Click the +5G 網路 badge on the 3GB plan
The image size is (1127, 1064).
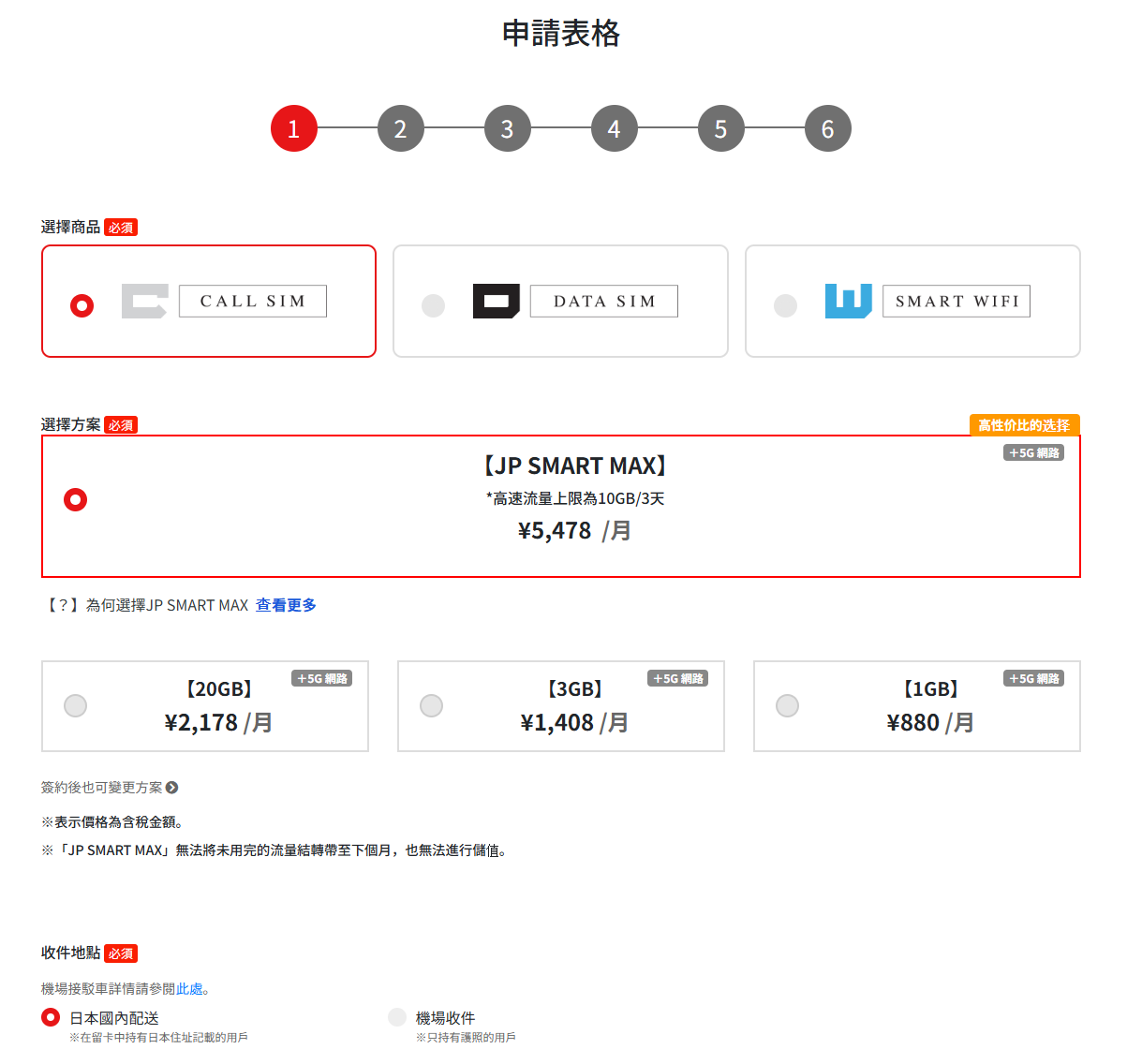pos(678,678)
